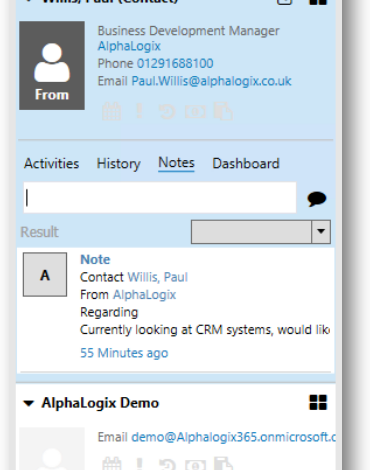Viewport: 370px width, 470px height.
Task: Click the calendar icon under Paul Willis
Action: point(112,111)
